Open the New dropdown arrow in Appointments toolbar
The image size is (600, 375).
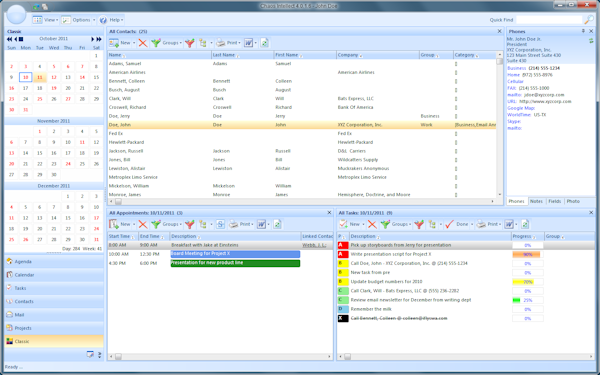134,224
